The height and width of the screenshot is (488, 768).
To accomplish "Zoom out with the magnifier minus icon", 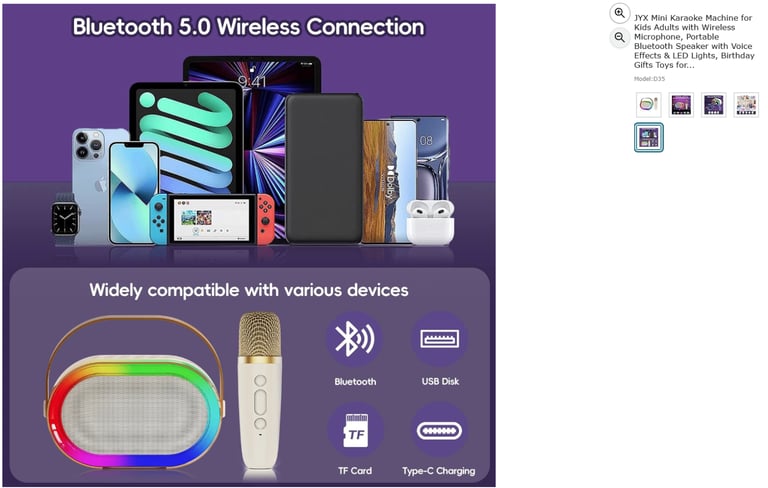I will coord(620,37).
